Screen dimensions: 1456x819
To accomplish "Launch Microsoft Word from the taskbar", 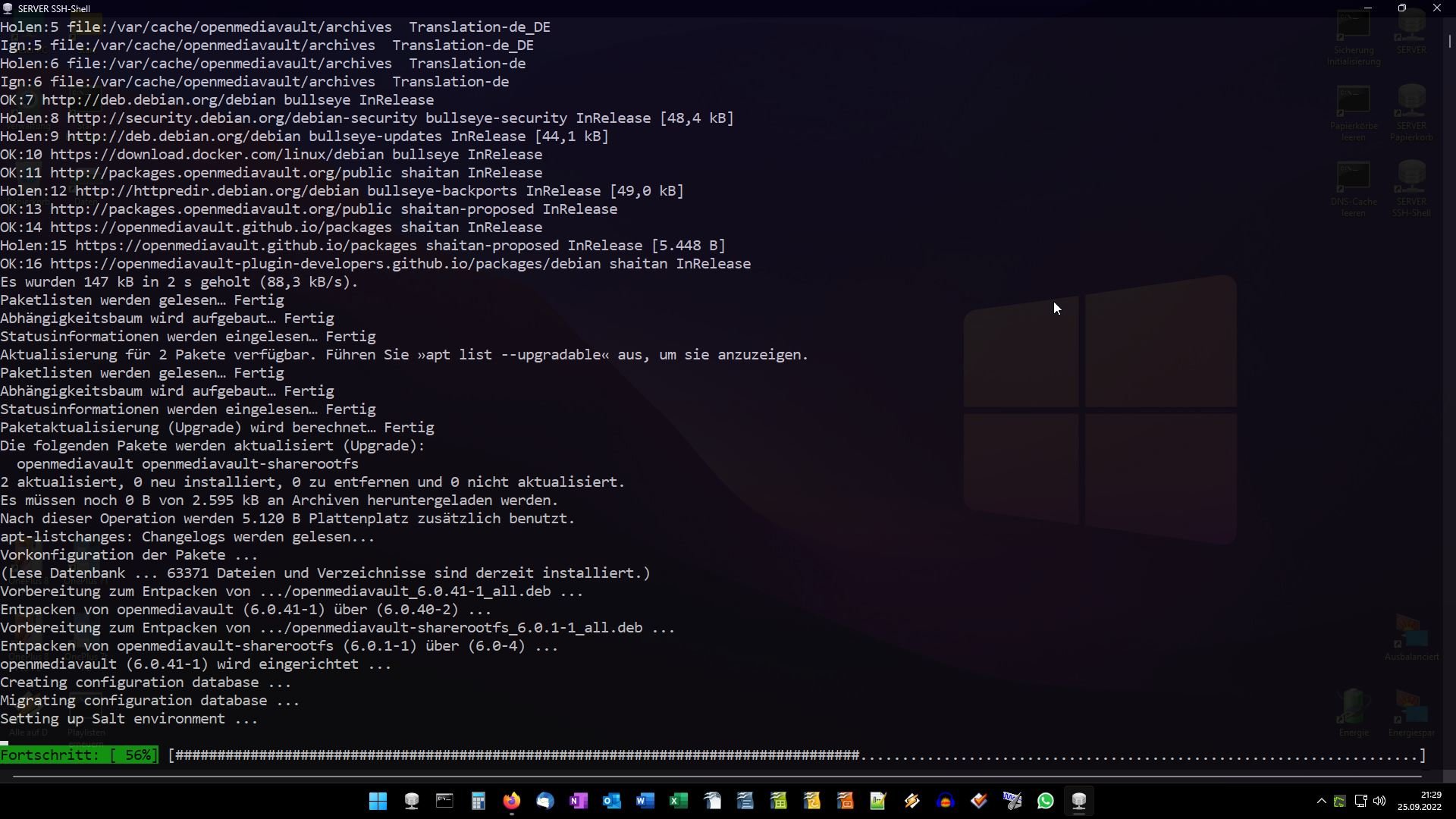I will [645, 801].
